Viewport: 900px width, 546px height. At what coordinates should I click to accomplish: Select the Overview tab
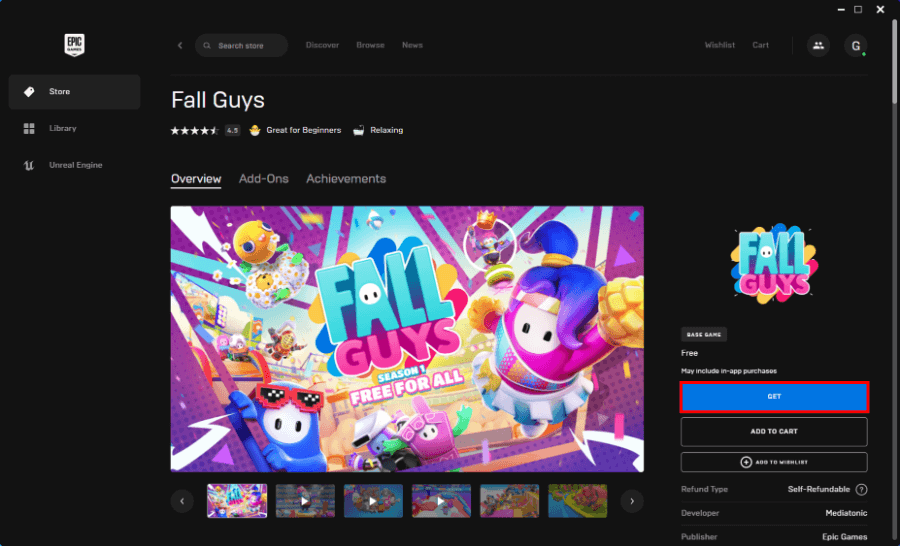point(196,179)
